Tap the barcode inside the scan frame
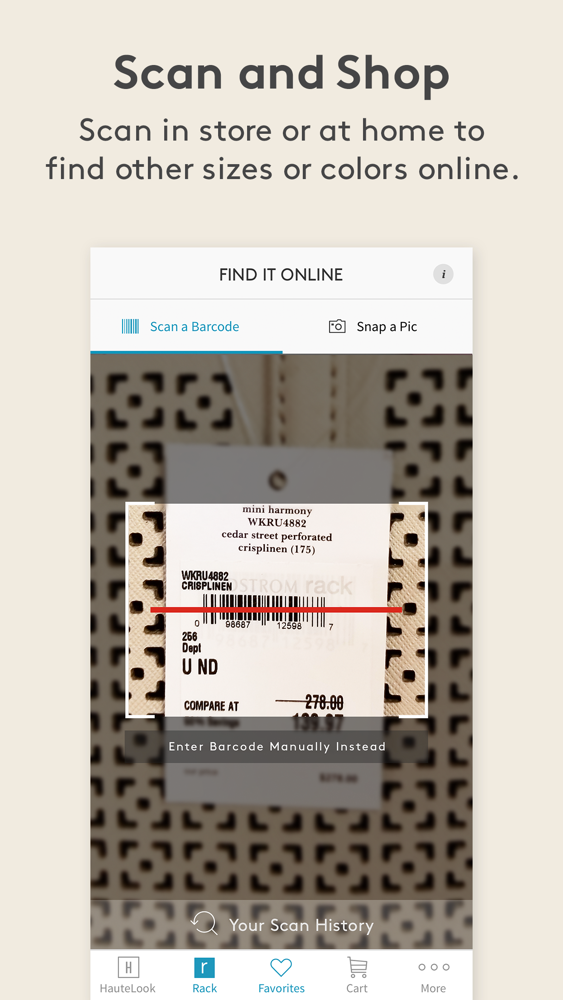The height and width of the screenshot is (1000, 563). point(264,610)
